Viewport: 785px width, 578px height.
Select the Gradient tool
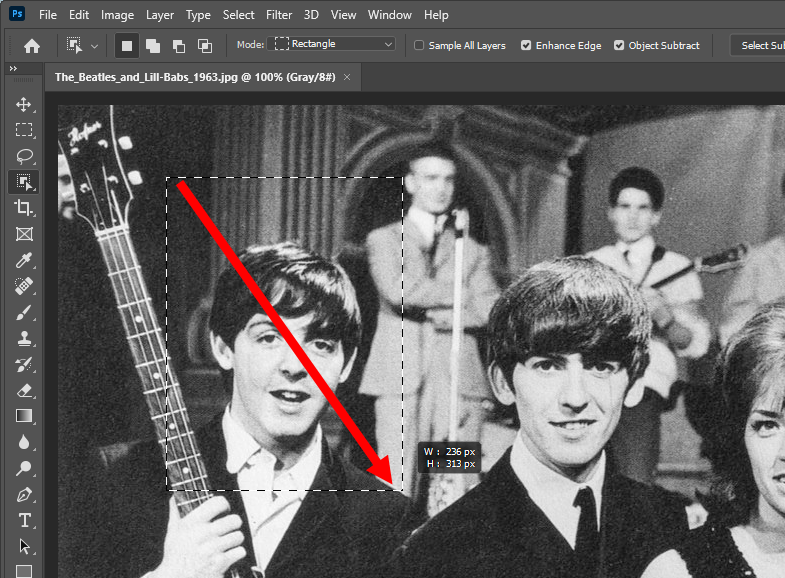pos(24,416)
